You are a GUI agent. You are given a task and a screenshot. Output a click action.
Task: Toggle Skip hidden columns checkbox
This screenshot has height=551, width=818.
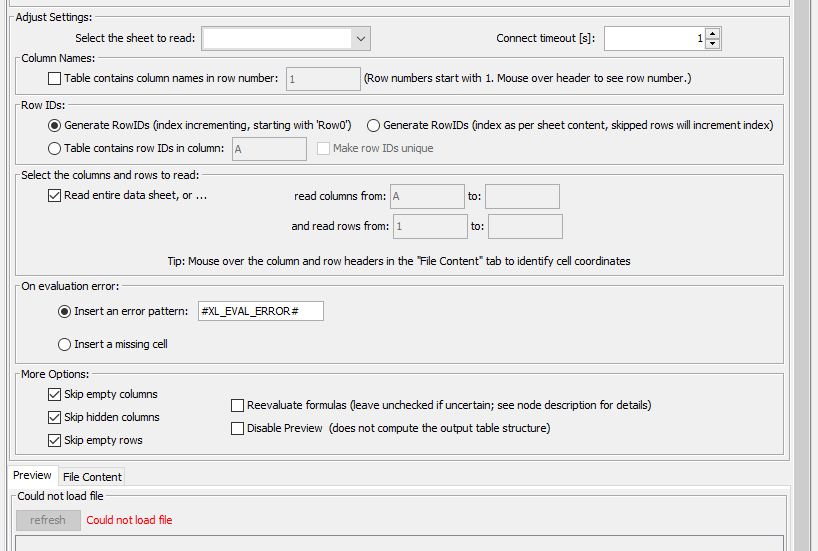coord(54,417)
